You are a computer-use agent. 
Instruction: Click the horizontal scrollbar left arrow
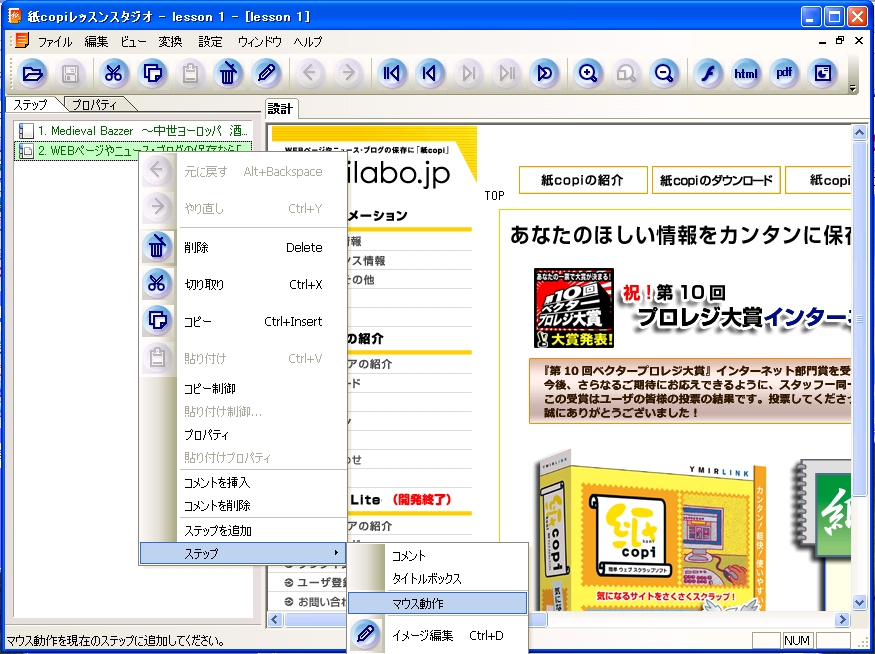(275, 619)
